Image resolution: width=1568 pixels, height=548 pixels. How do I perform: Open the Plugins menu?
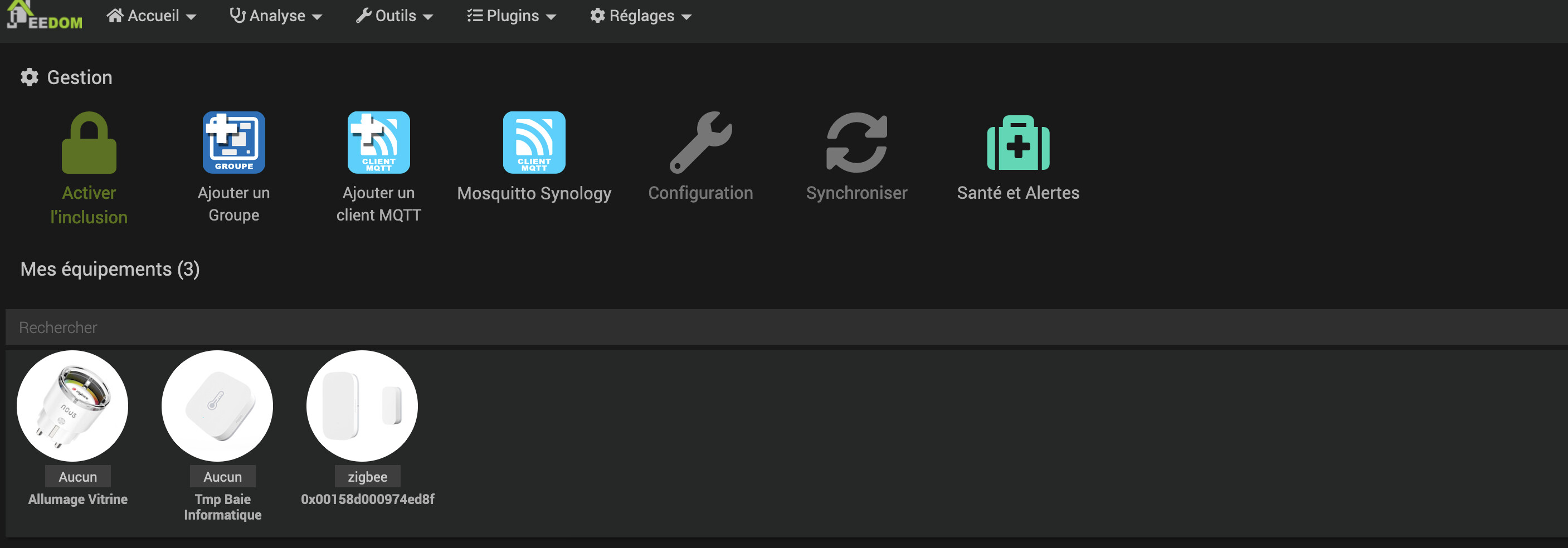pyautogui.click(x=512, y=16)
